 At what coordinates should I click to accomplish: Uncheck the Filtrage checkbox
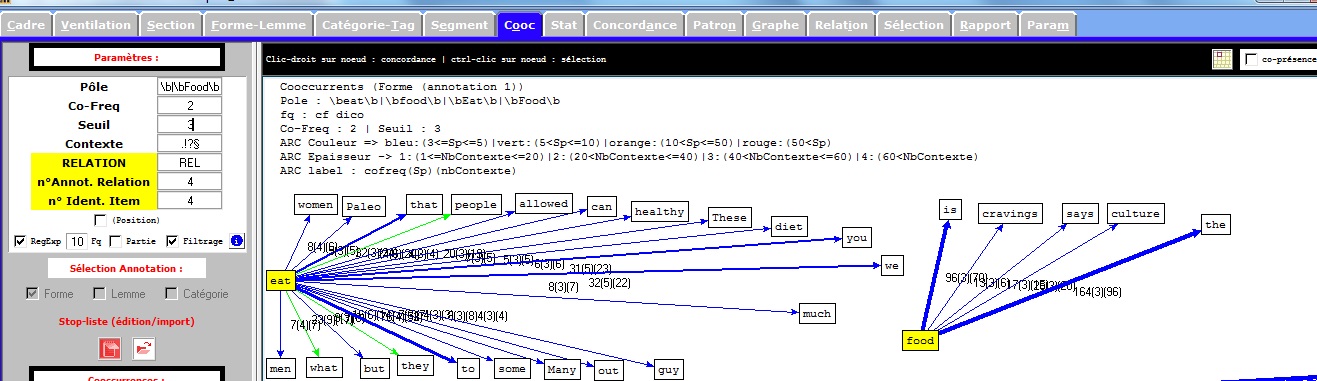[x=172, y=241]
